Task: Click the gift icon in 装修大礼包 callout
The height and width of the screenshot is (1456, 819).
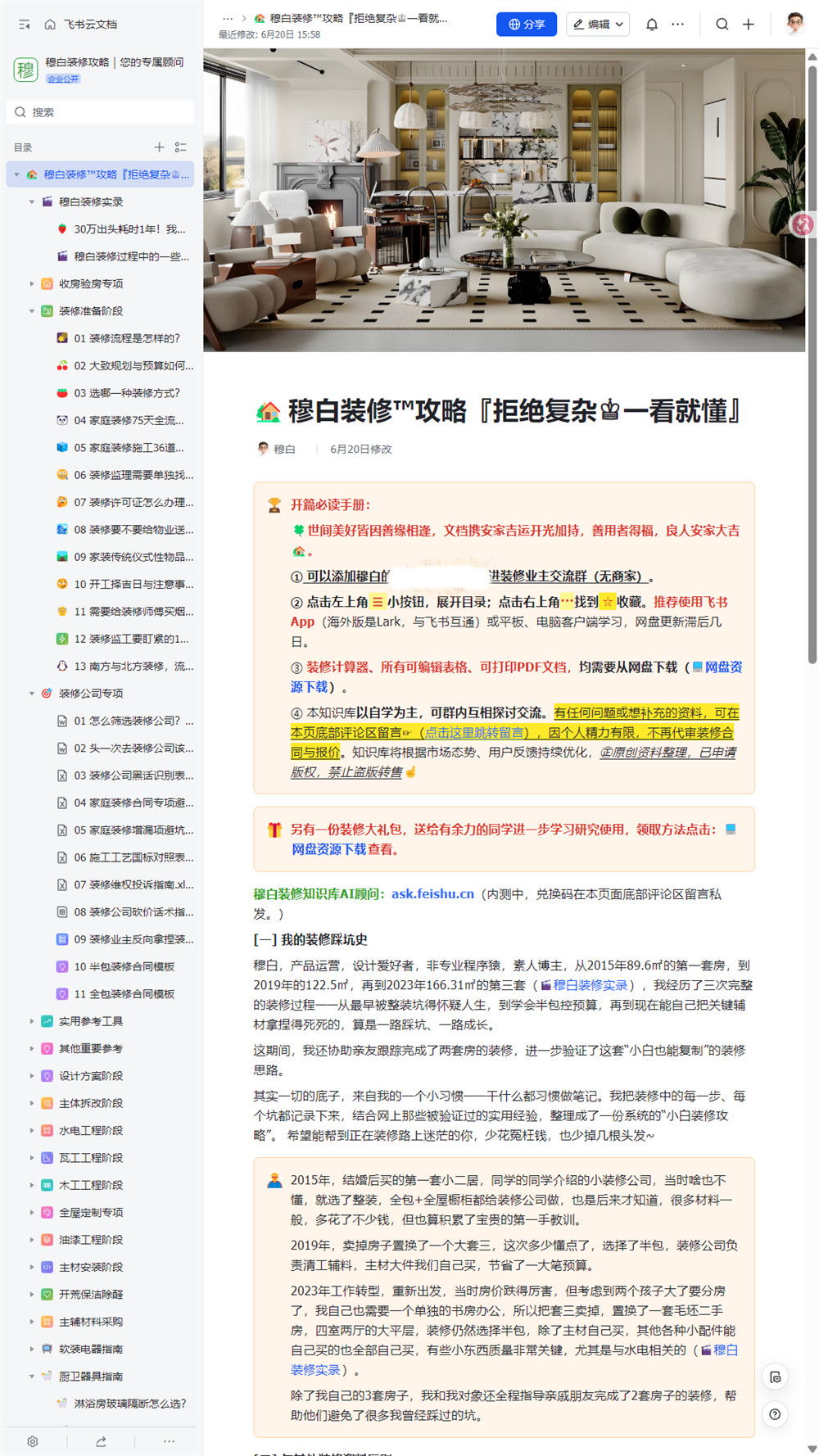Action: [274, 830]
